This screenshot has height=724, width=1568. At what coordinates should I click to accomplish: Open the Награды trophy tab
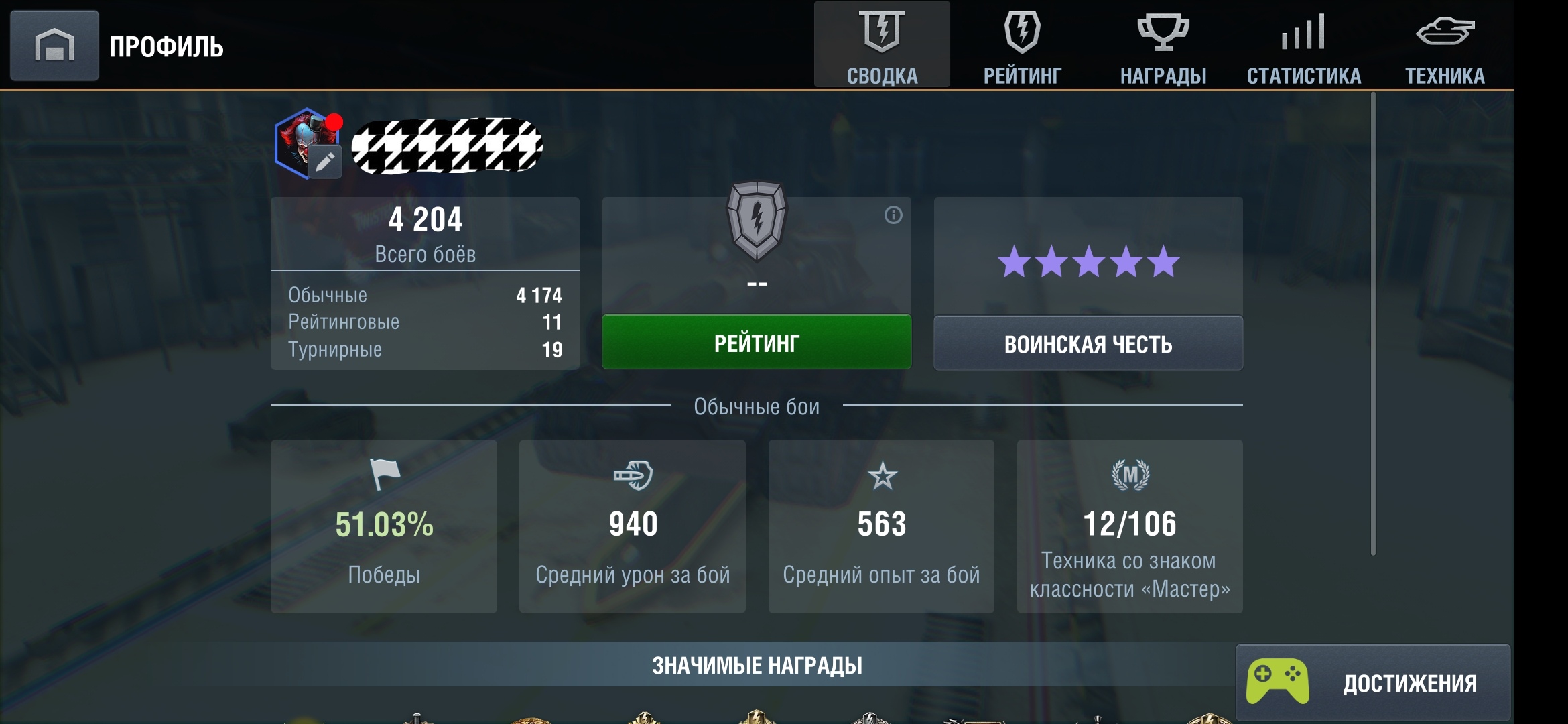[x=1163, y=45]
